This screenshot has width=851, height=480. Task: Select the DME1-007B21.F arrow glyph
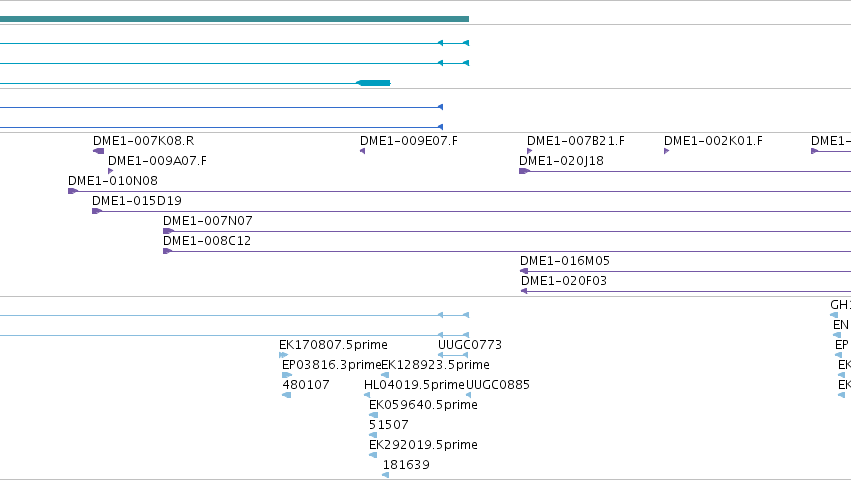530,151
